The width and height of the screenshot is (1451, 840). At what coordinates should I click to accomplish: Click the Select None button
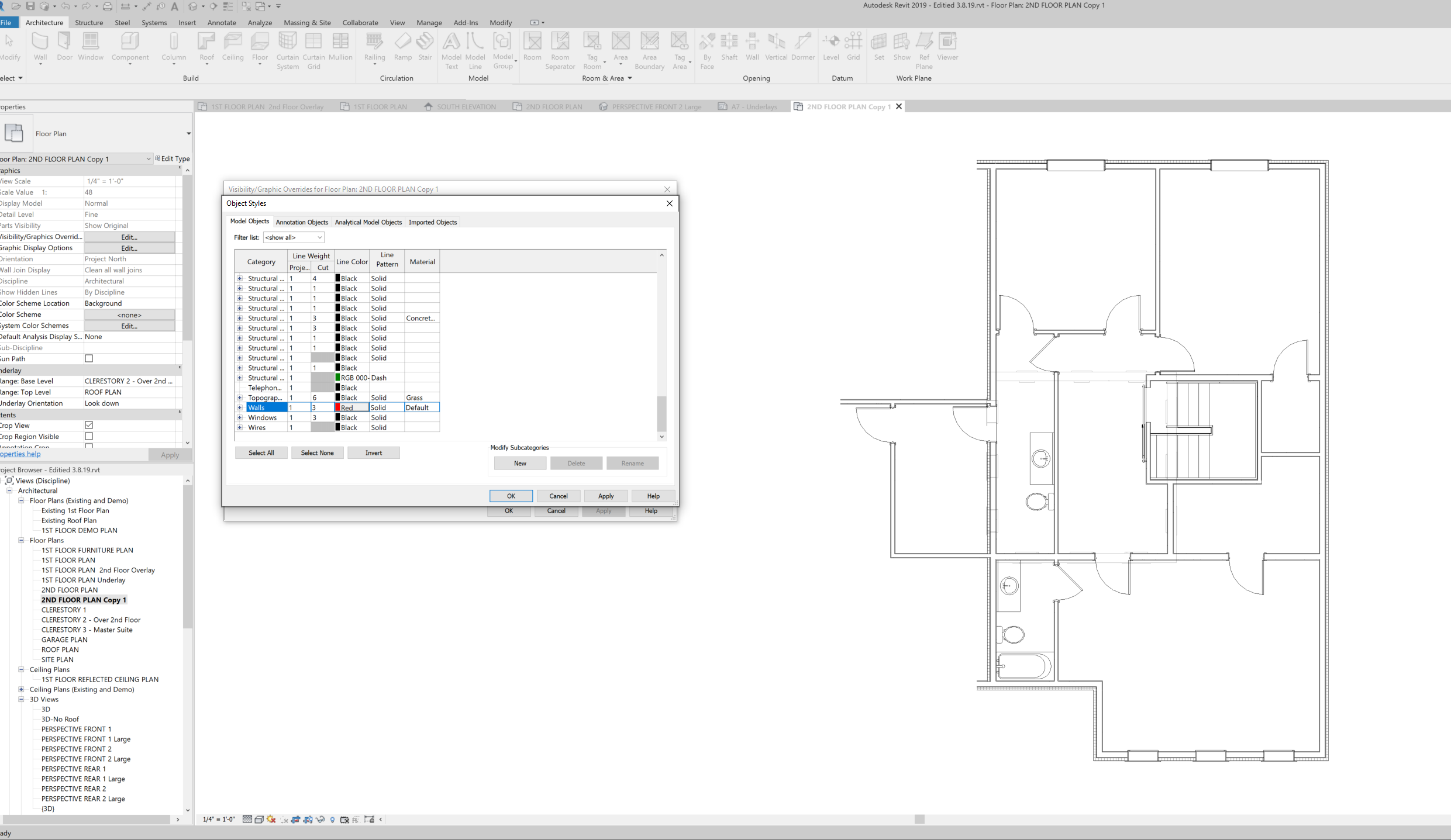point(317,452)
